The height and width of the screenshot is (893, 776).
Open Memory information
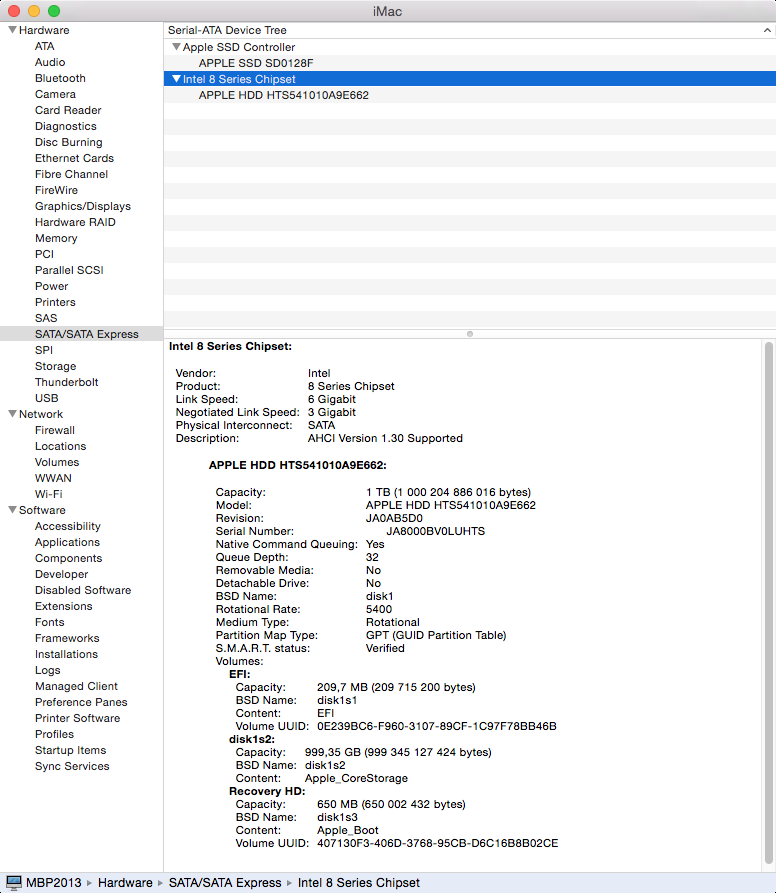pos(56,238)
